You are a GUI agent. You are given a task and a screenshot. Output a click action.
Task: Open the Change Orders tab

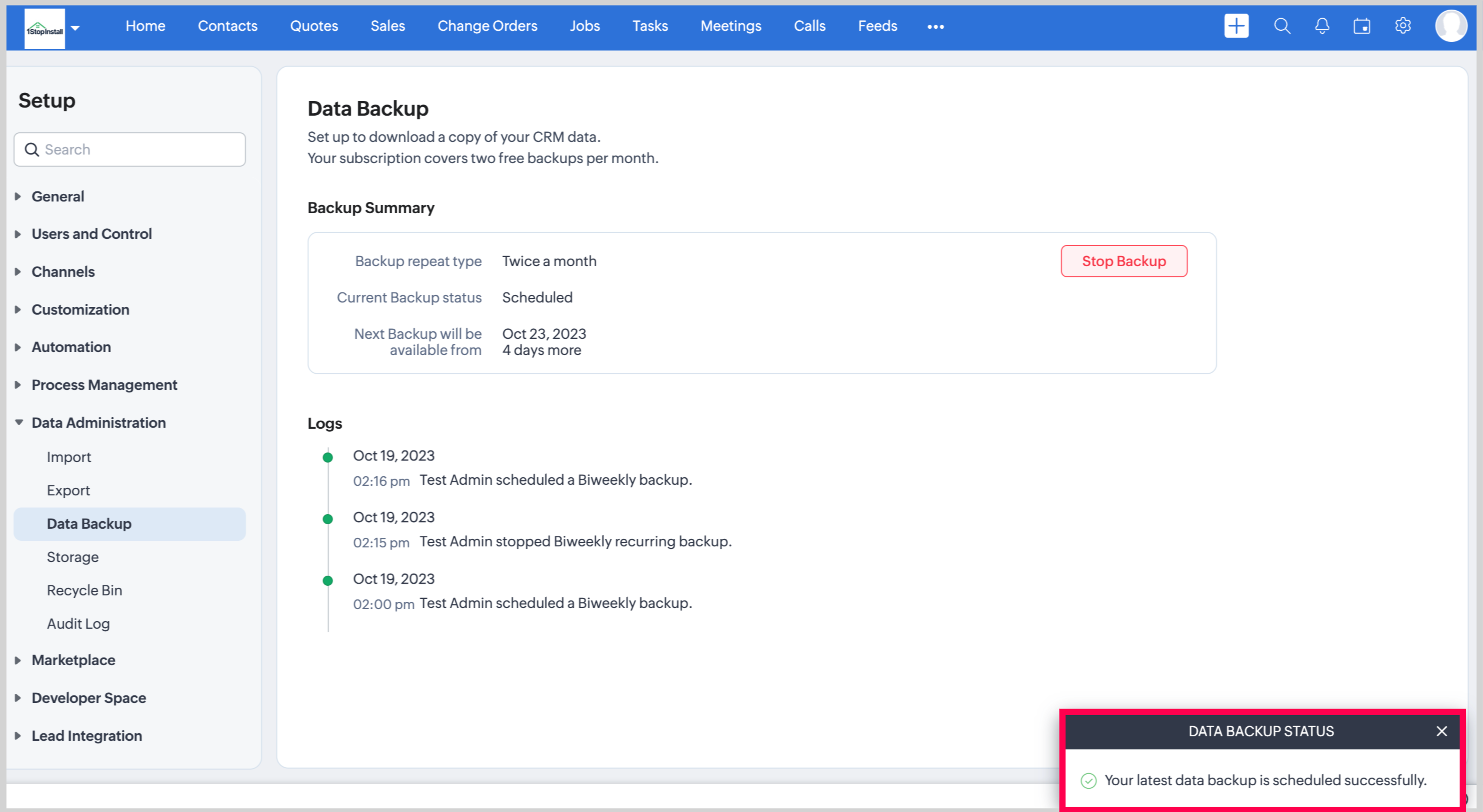(487, 26)
